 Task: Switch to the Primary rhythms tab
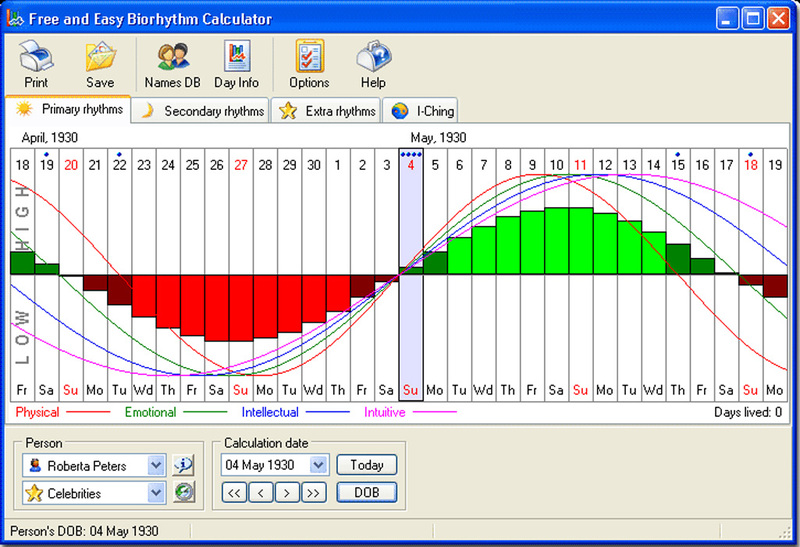[68, 109]
